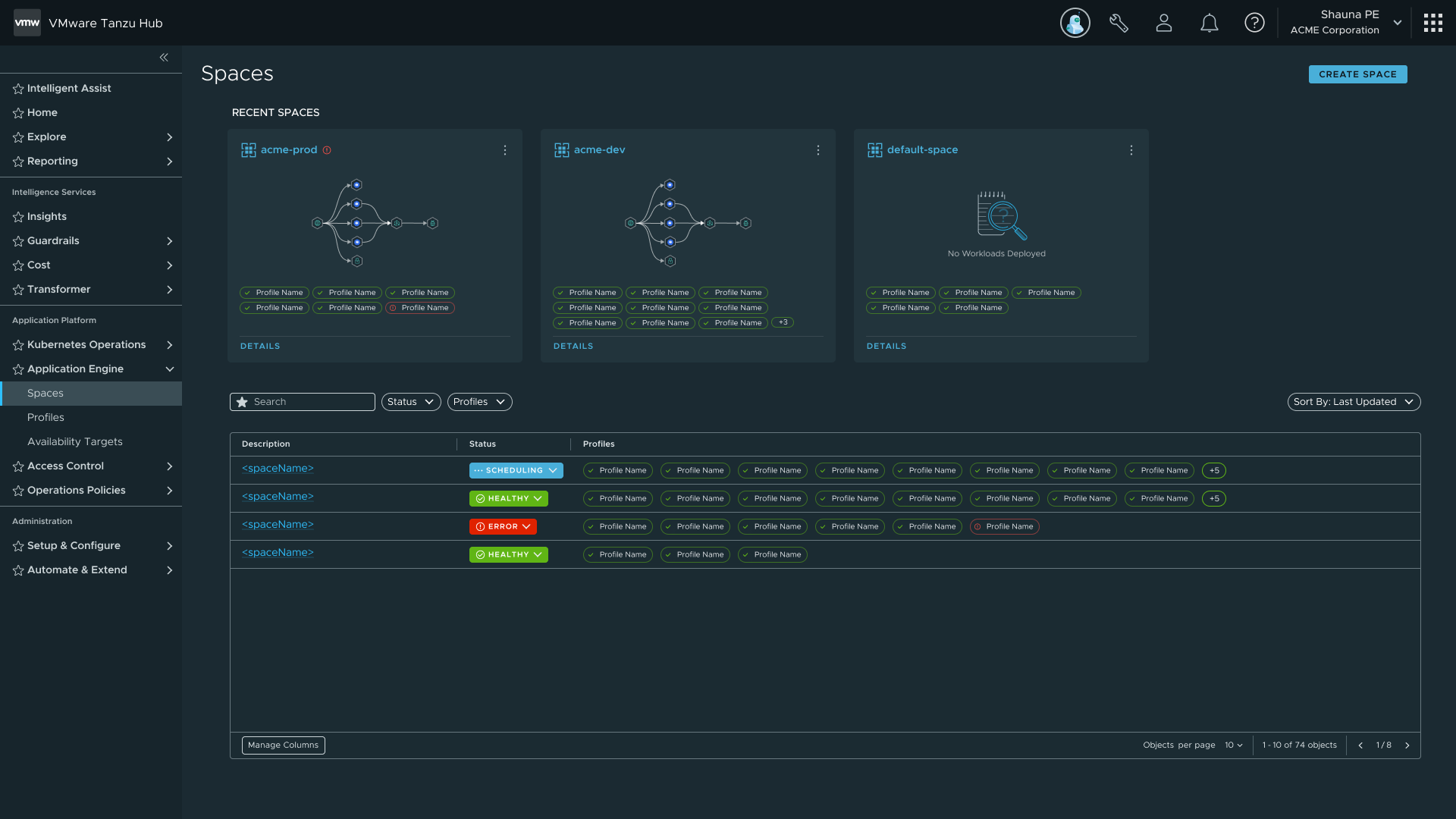Image resolution: width=1456 pixels, height=819 pixels.
Task: Favorite Intelligent Assist with its star icon
Action: click(x=18, y=89)
